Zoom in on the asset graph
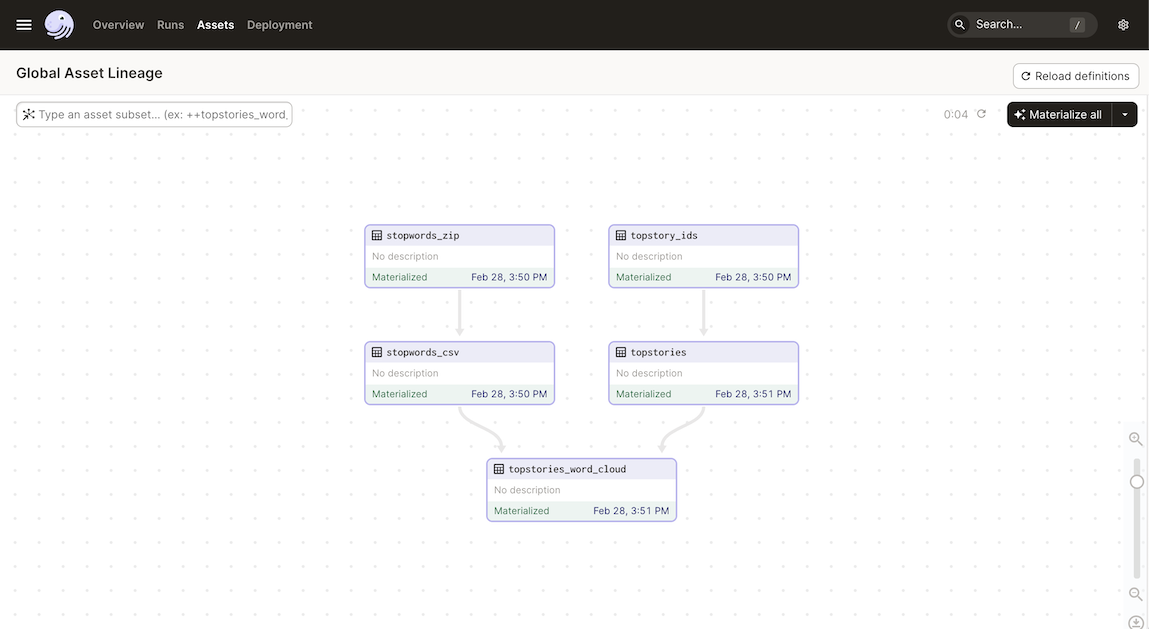 pos(1136,439)
